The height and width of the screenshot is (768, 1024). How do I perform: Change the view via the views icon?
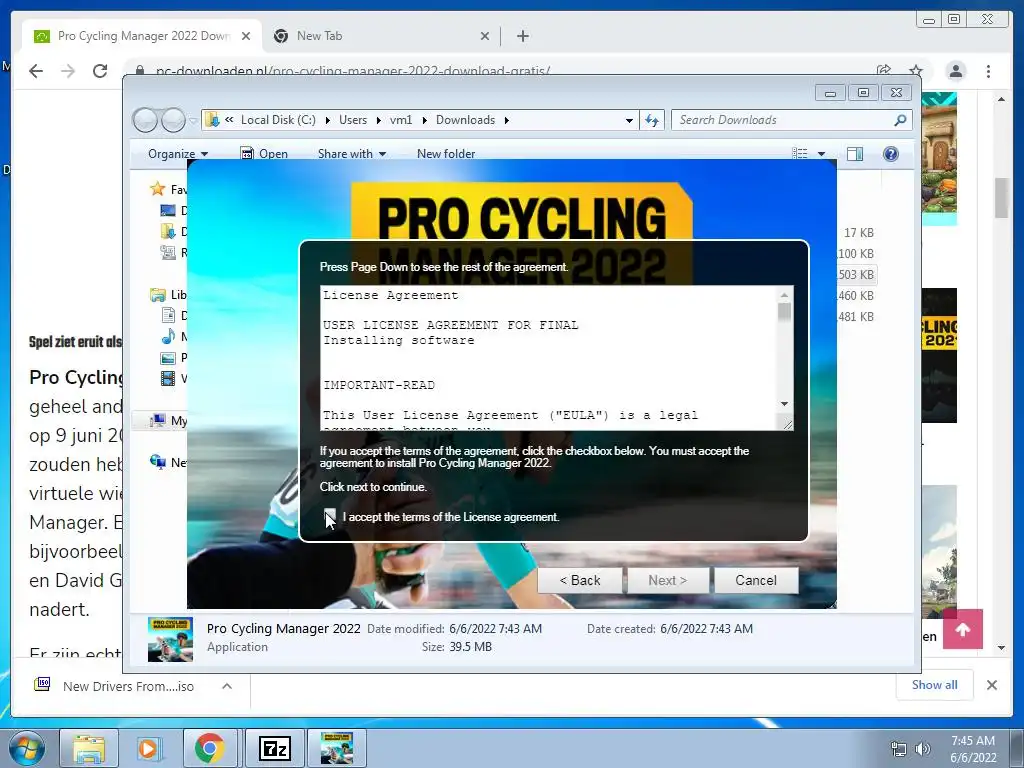click(799, 153)
